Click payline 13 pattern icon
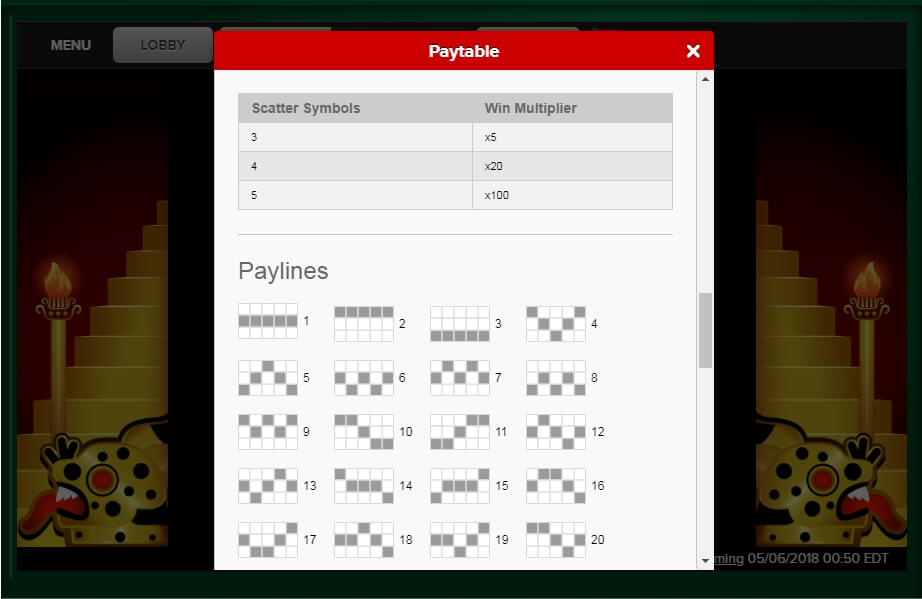 pyautogui.click(x=268, y=486)
